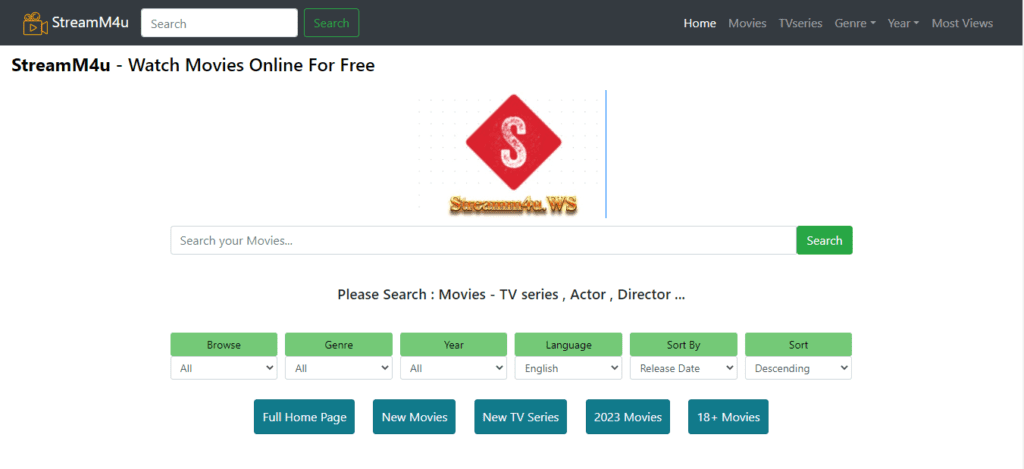Focus the 'Search your Movies...' input field
The height and width of the screenshot is (469, 1024).
483,240
